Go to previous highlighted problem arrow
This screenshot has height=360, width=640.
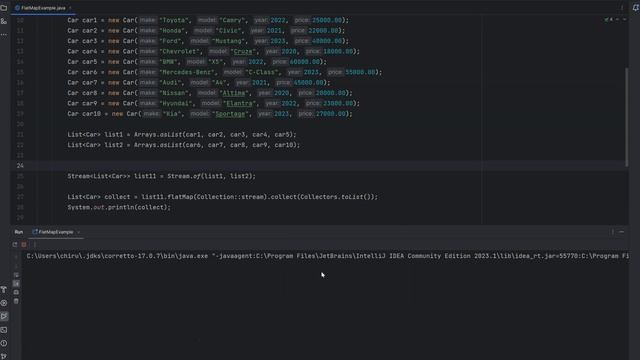click(x=618, y=19)
